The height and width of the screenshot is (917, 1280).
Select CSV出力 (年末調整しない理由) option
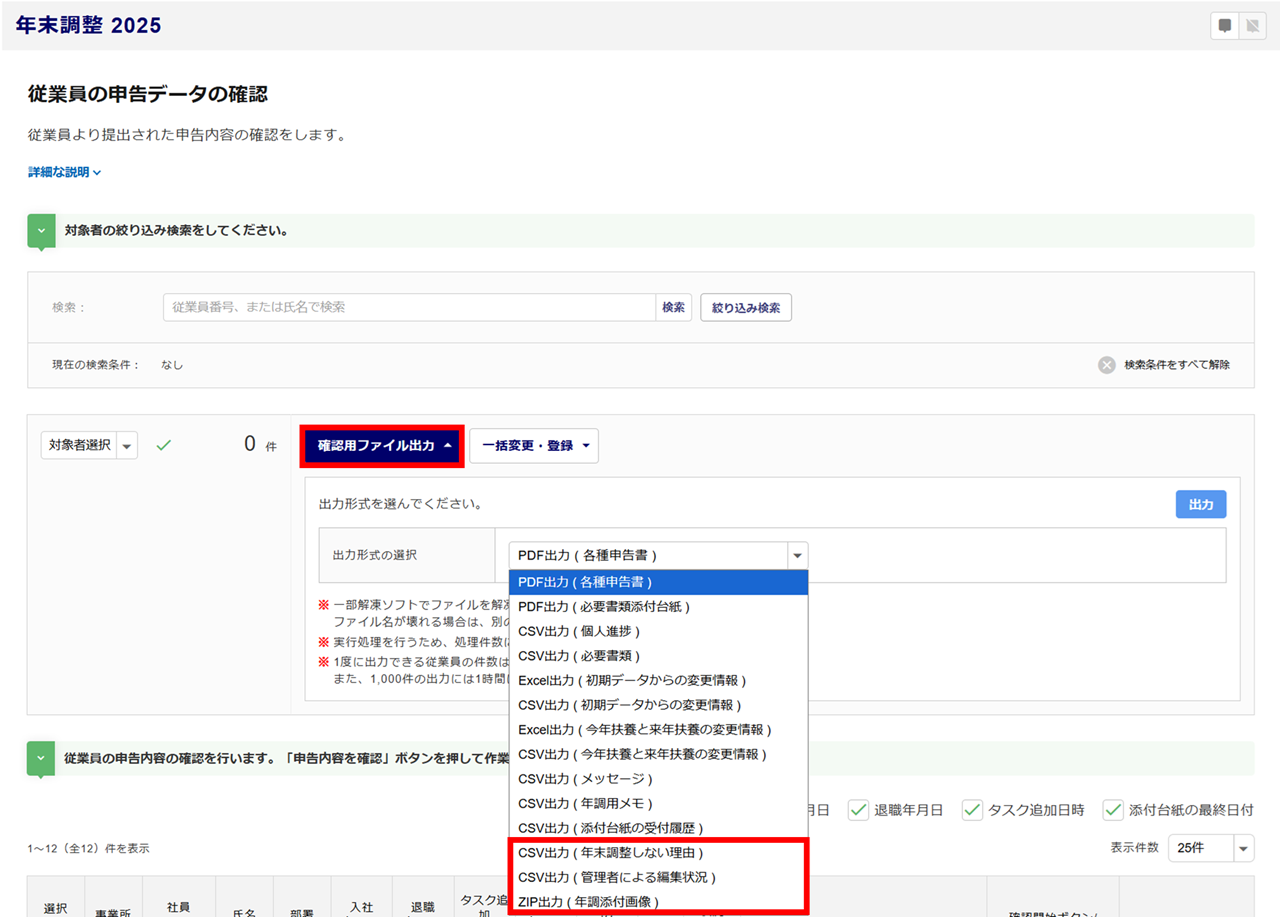[x=610, y=853]
